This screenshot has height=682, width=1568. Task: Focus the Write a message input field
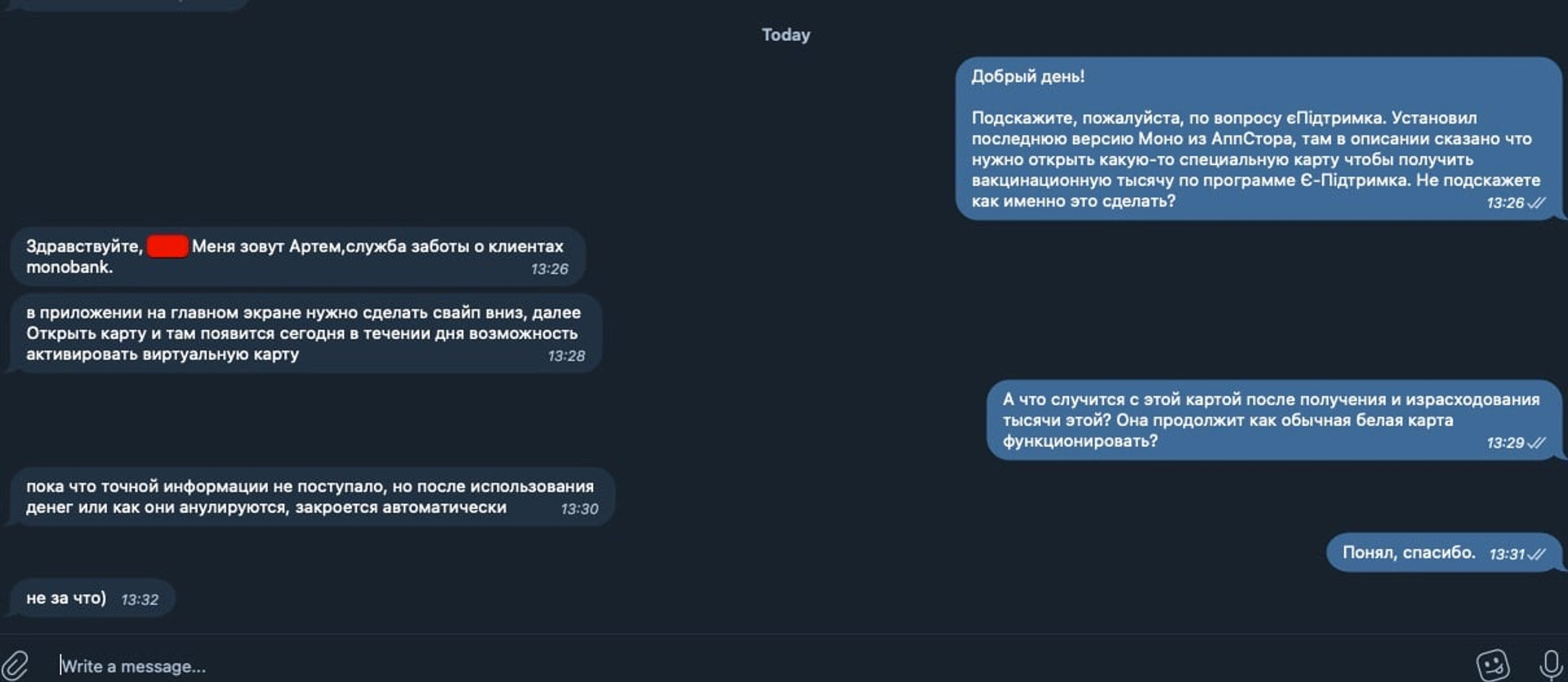(735, 666)
